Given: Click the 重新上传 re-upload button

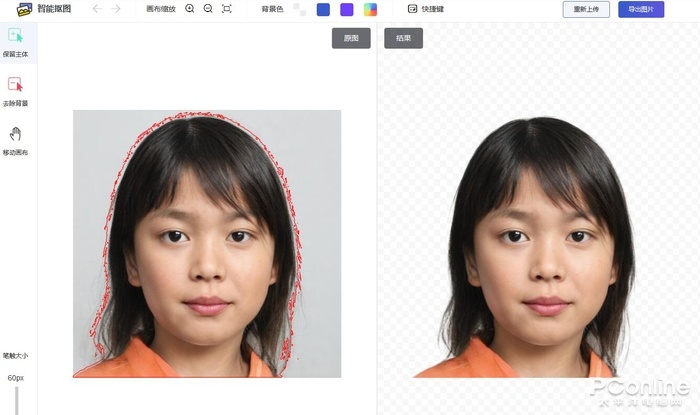Looking at the screenshot, I should tap(586, 9).
